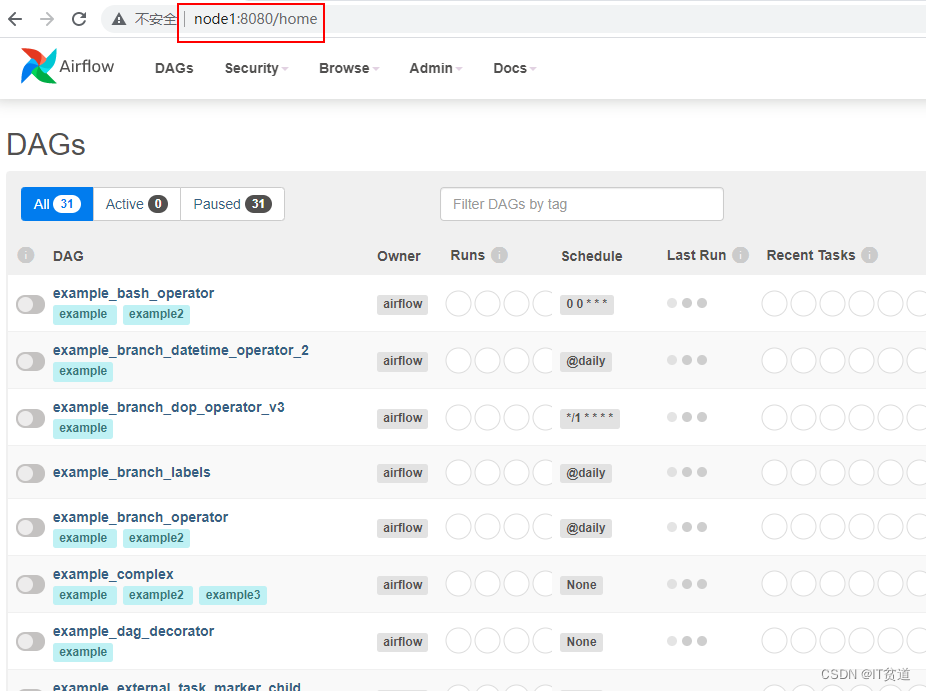Image resolution: width=926 pixels, height=691 pixels.
Task: Sort by the DAG column header
Action: (69, 256)
